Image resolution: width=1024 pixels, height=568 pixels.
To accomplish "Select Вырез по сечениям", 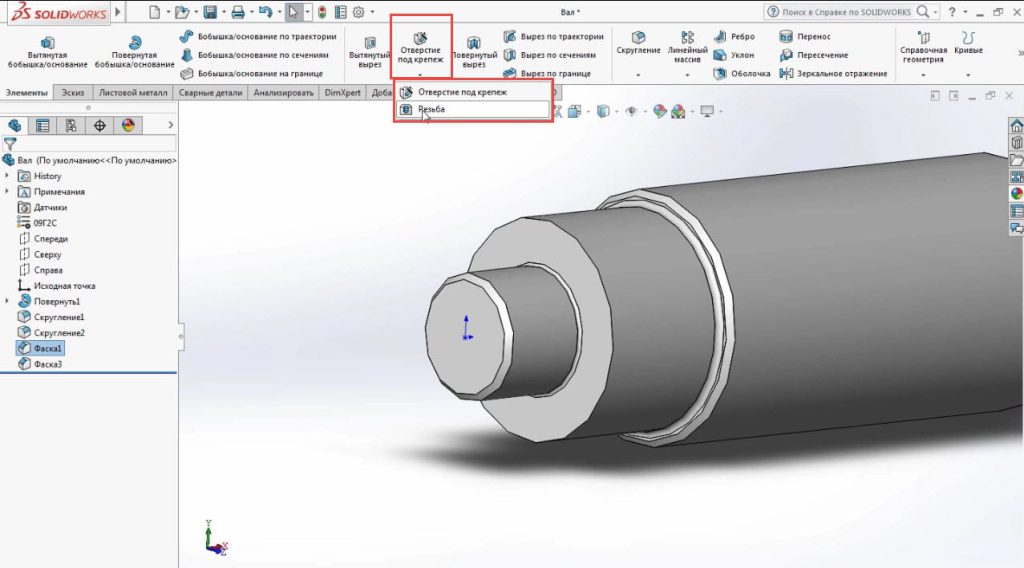I will 550,55.
